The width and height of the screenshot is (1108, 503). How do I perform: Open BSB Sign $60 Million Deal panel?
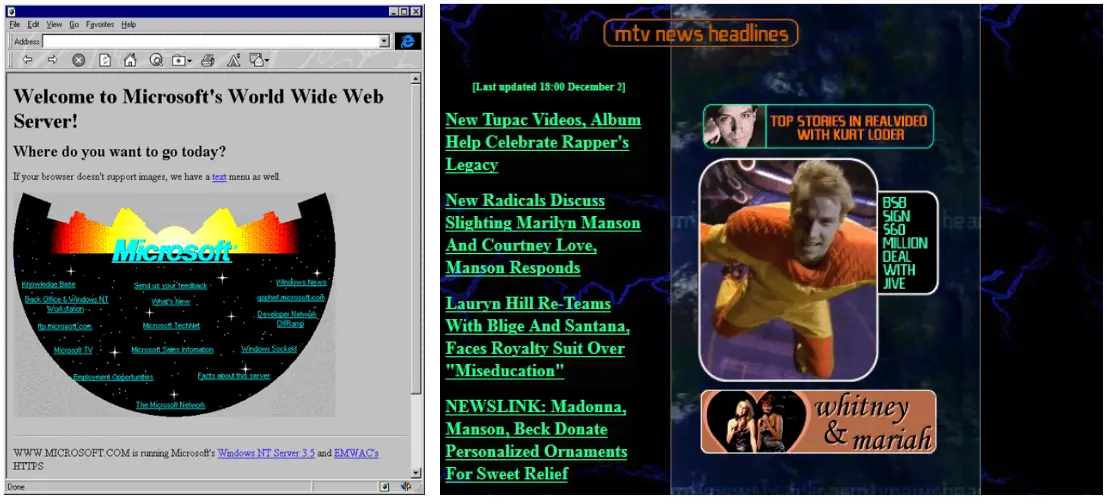[x=907, y=243]
